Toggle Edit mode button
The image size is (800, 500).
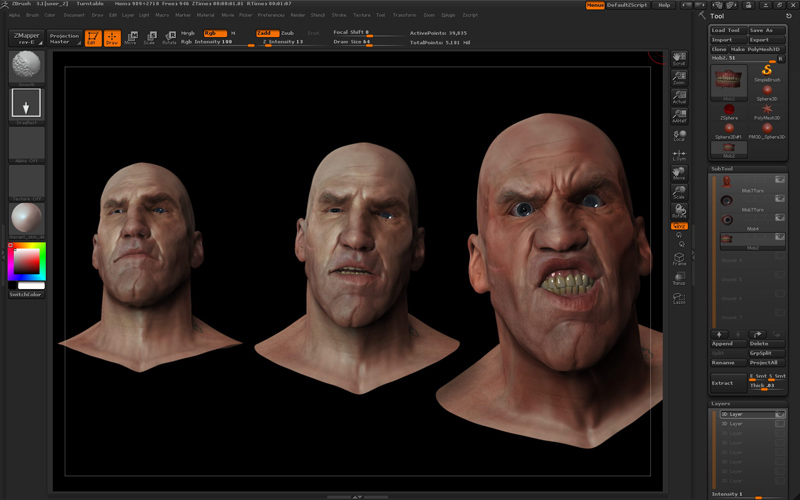coord(93,38)
